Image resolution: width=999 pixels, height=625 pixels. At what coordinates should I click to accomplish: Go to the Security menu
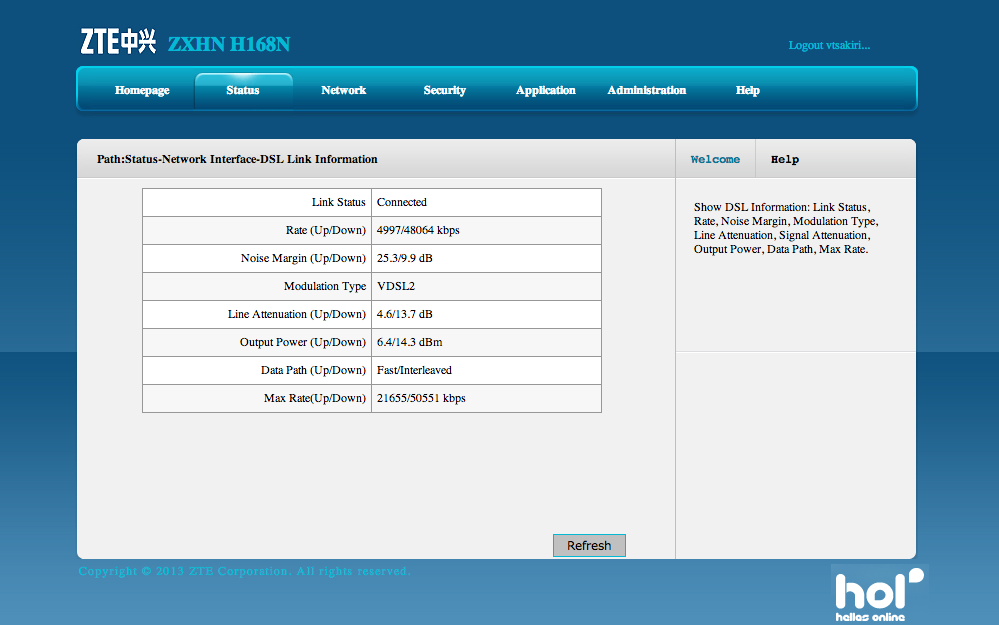444,90
